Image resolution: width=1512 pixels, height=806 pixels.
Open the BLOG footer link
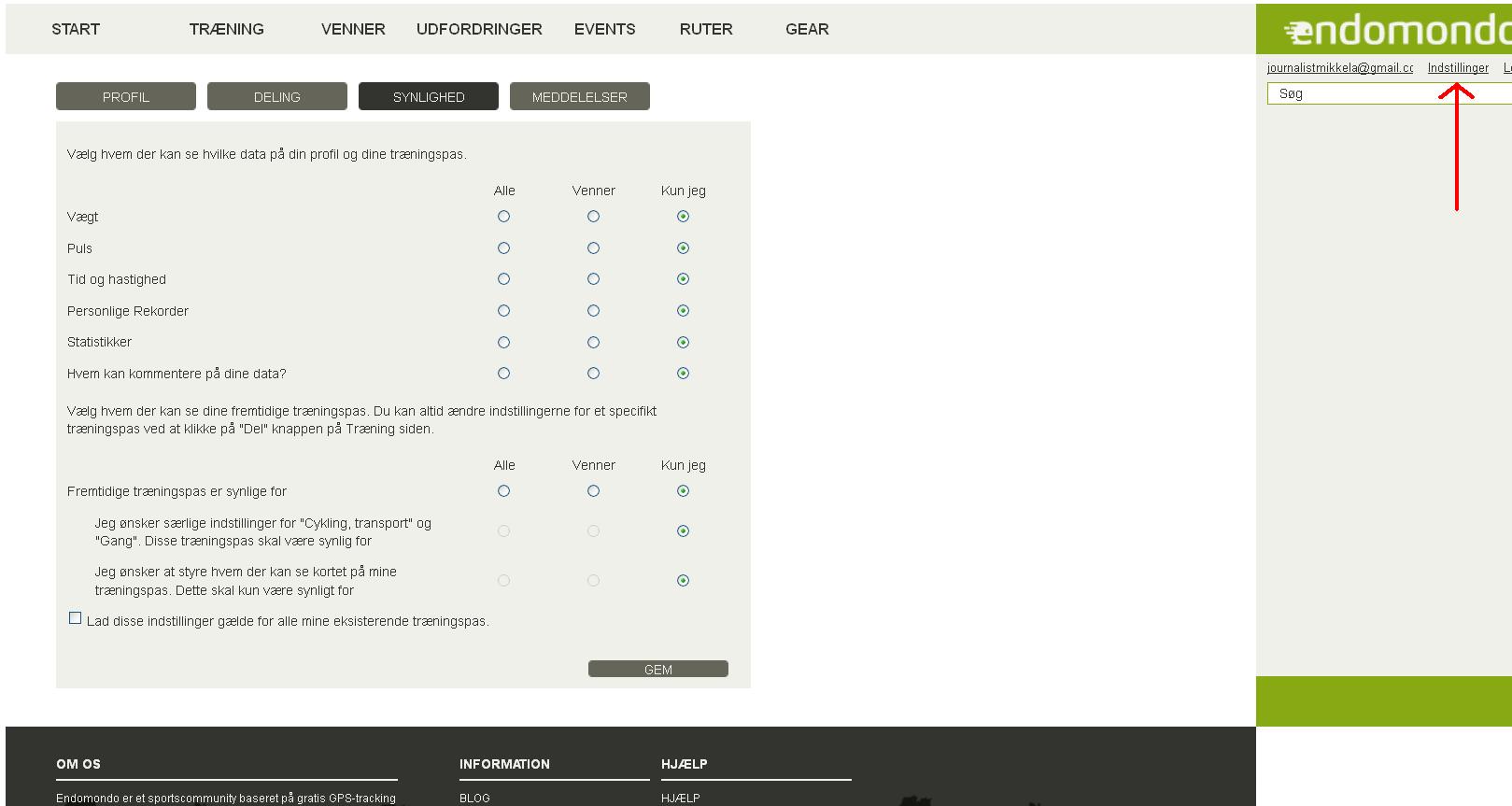click(x=474, y=799)
